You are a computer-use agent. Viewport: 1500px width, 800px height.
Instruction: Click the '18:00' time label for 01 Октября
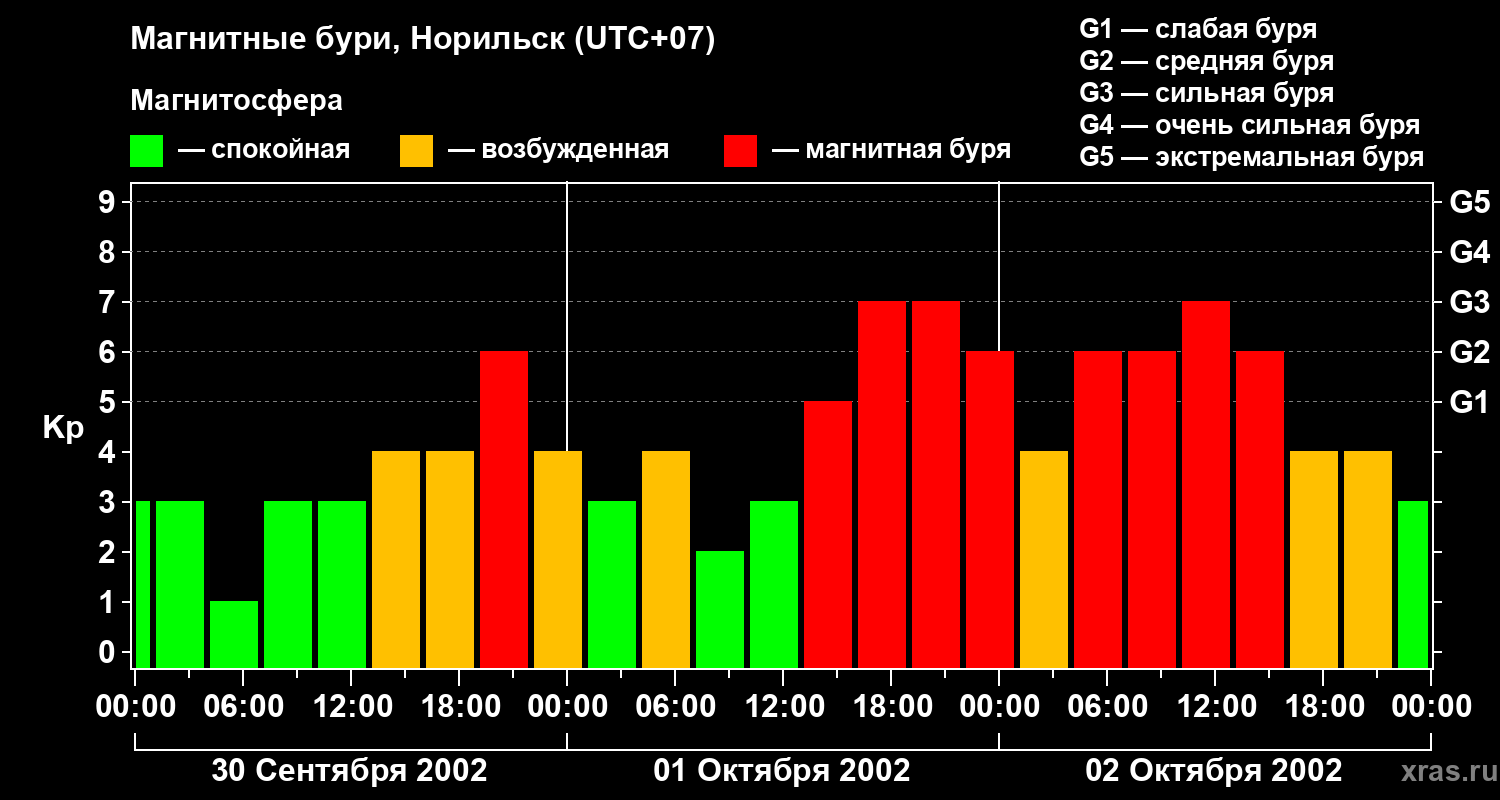click(x=891, y=707)
